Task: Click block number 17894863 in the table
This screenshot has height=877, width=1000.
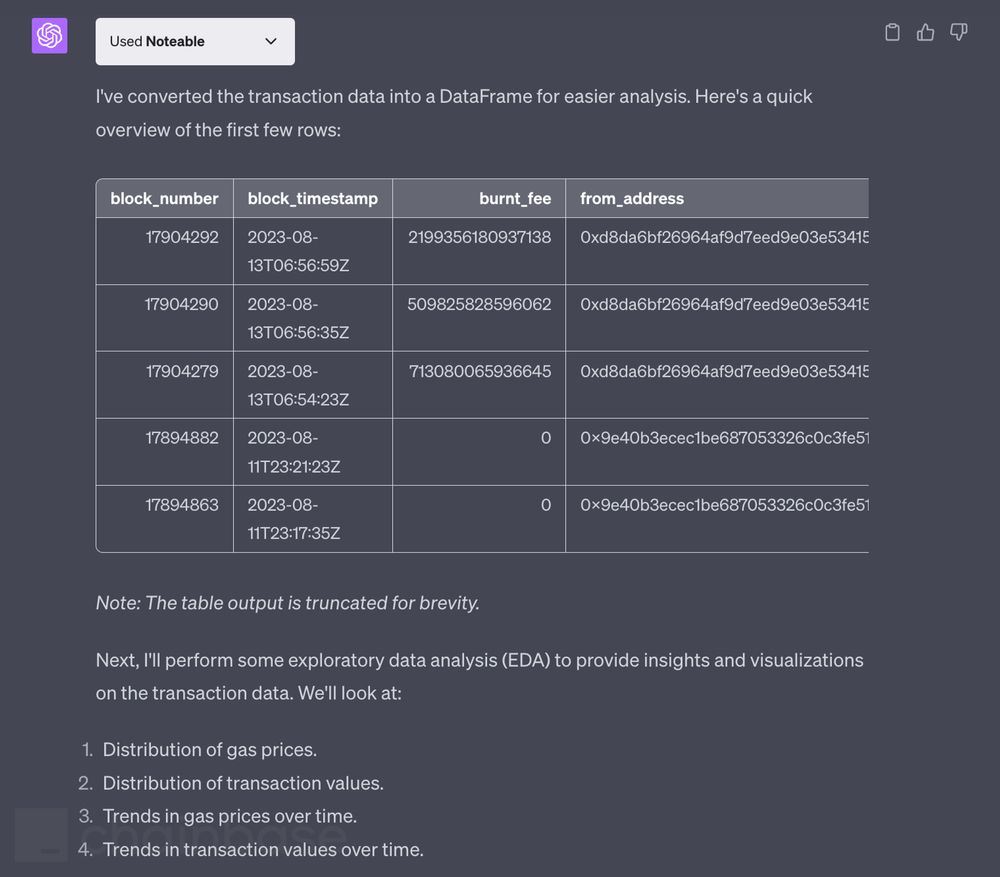Action: tap(182, 505)
